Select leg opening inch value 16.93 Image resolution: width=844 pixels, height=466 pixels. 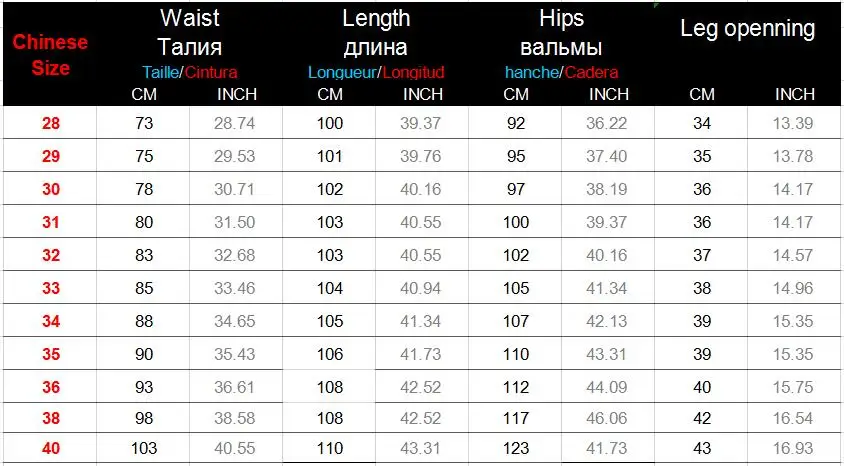793,448
